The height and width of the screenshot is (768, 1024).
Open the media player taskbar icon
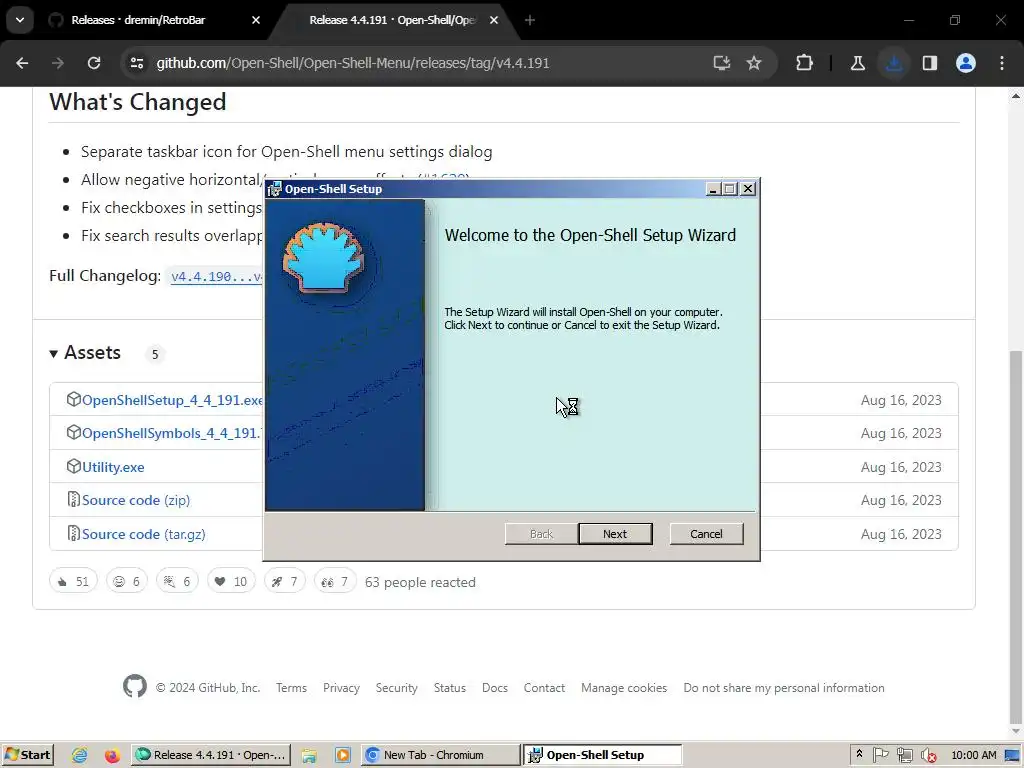[x=342, y=755]
